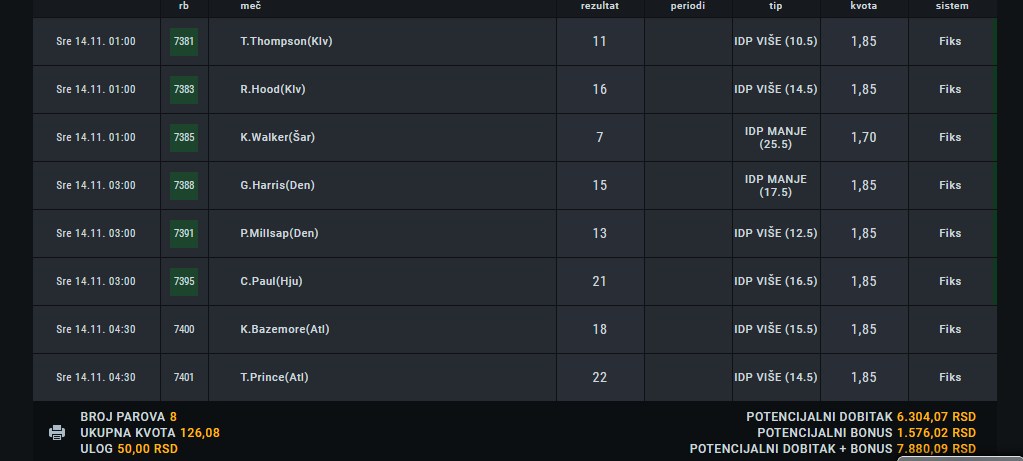Select the C.Paul(Hju) player row
The image size is (1023, 461).
click(x=515, y=282)
